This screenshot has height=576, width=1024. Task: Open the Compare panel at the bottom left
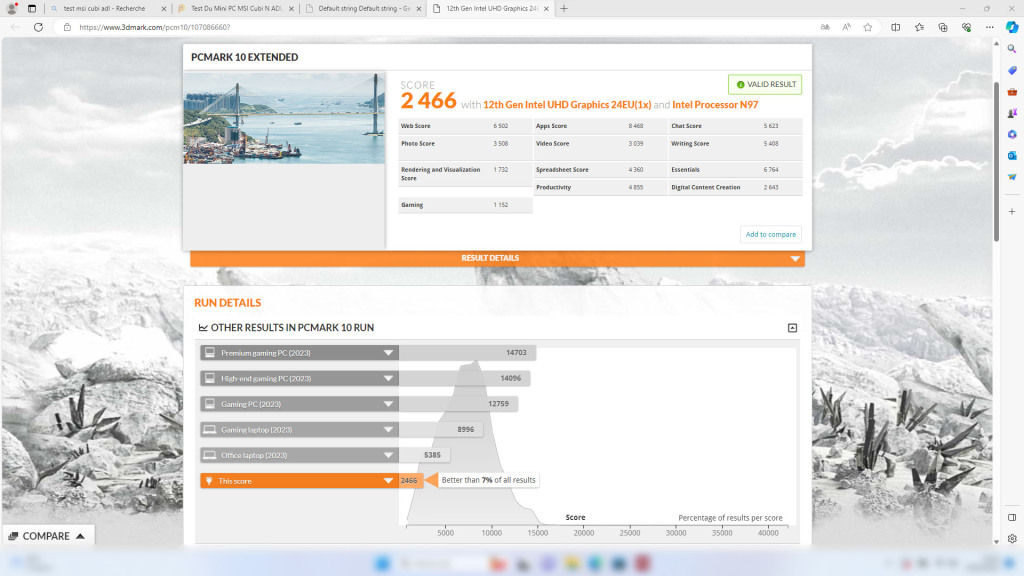(48, 536)
